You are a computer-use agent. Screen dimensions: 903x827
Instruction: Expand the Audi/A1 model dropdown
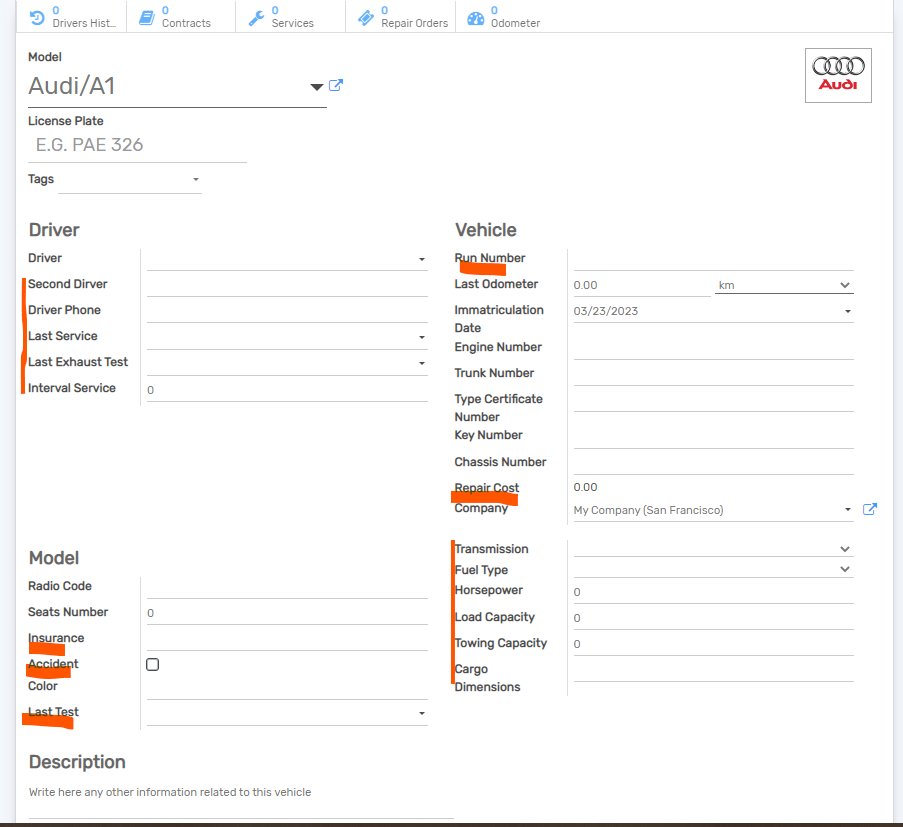click(x=317, y=87)
